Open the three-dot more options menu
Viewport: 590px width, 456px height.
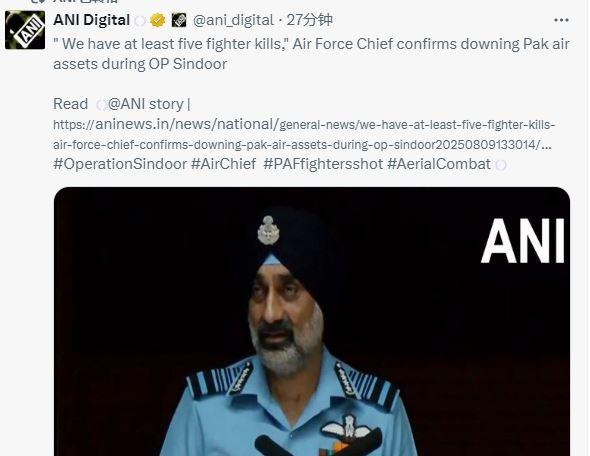[561, 20]
